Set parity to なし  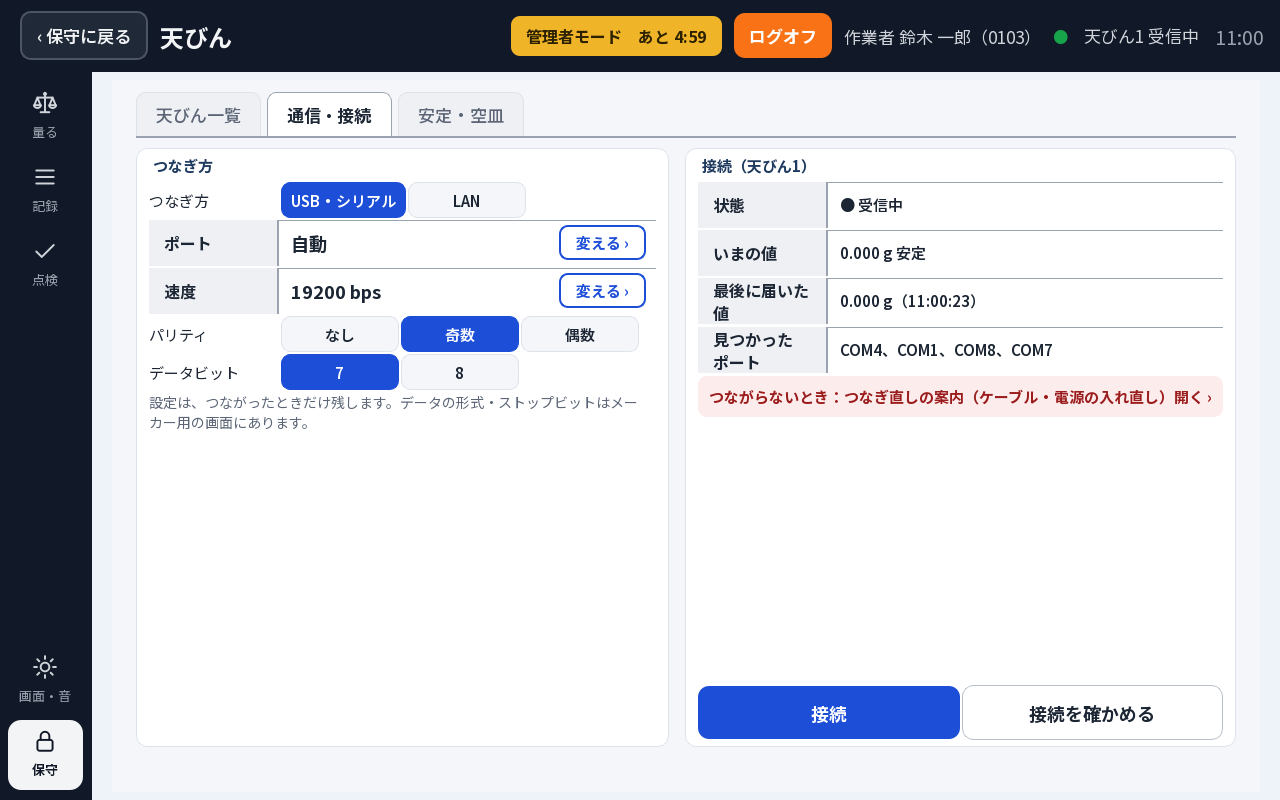coord(340,334)
